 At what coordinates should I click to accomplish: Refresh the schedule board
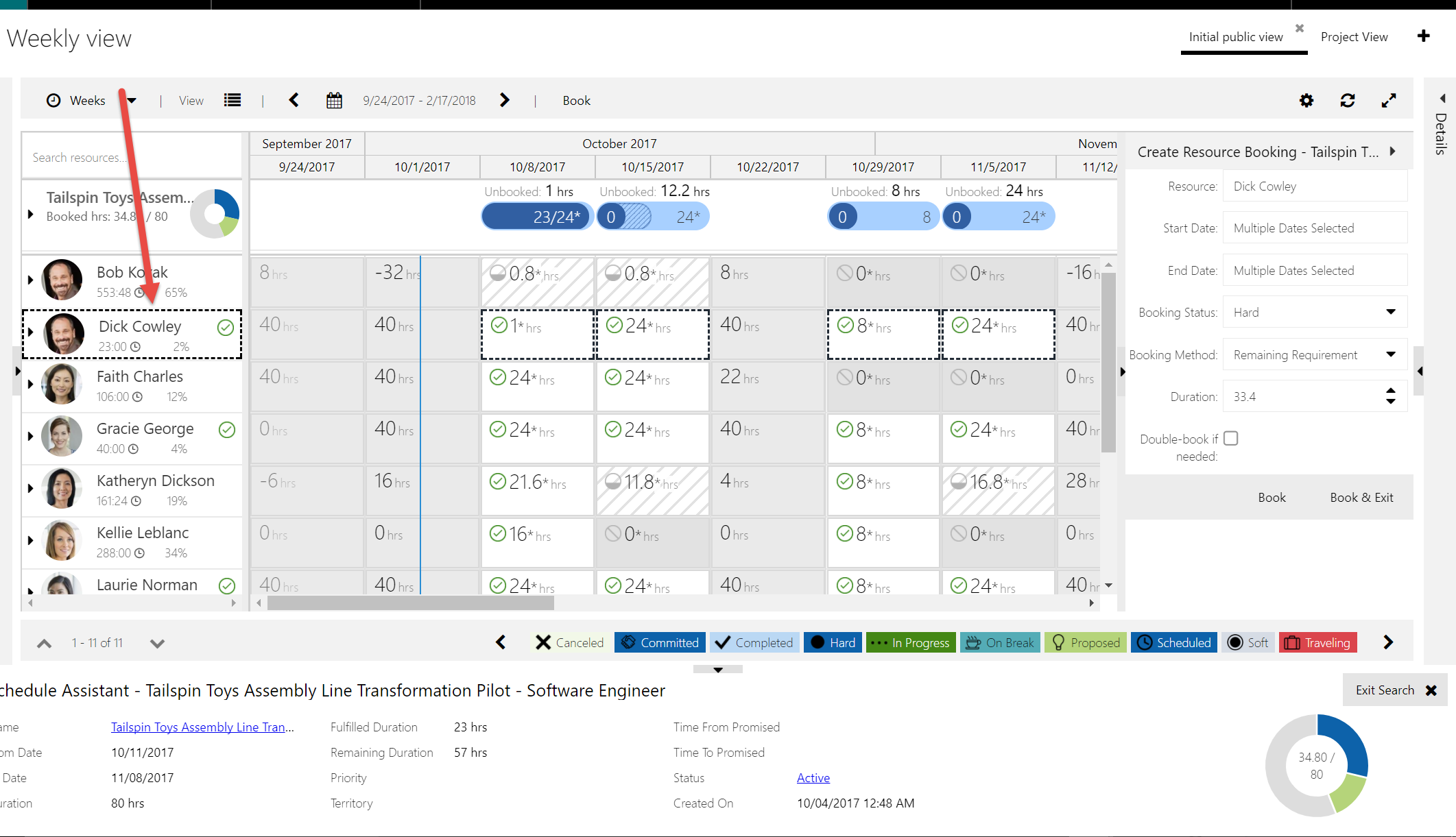(1348, 101)
